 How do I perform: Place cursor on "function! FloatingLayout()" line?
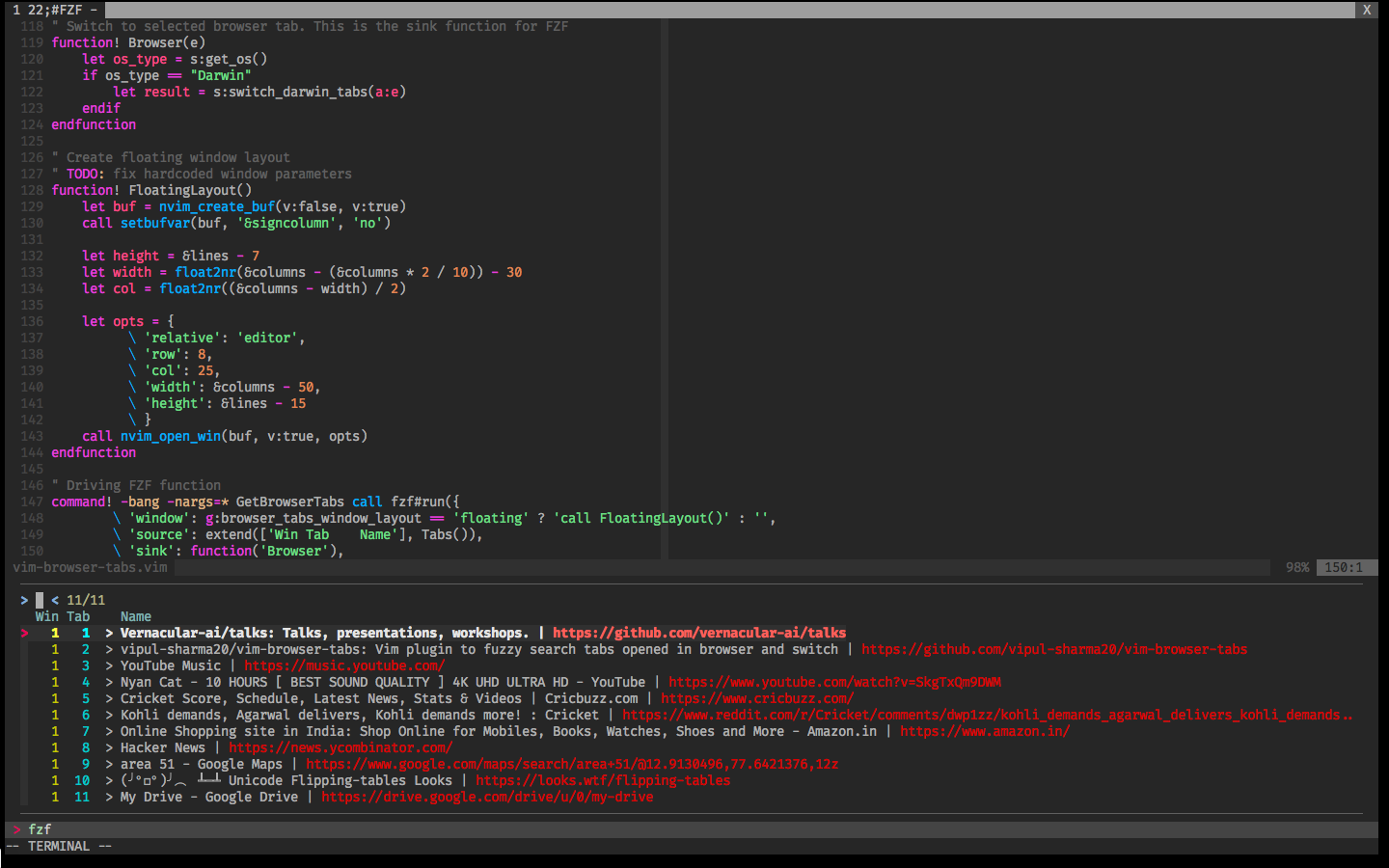151,190
